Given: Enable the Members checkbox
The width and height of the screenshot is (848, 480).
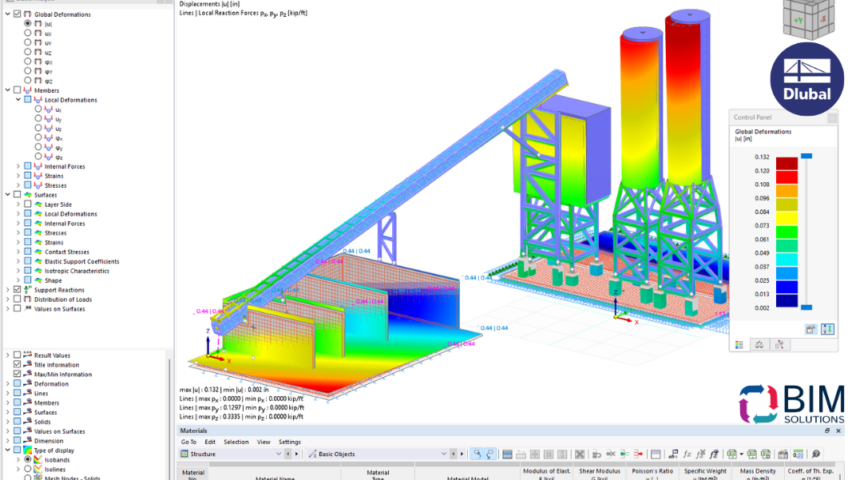Looking at the screenshot, I should 17,90.
